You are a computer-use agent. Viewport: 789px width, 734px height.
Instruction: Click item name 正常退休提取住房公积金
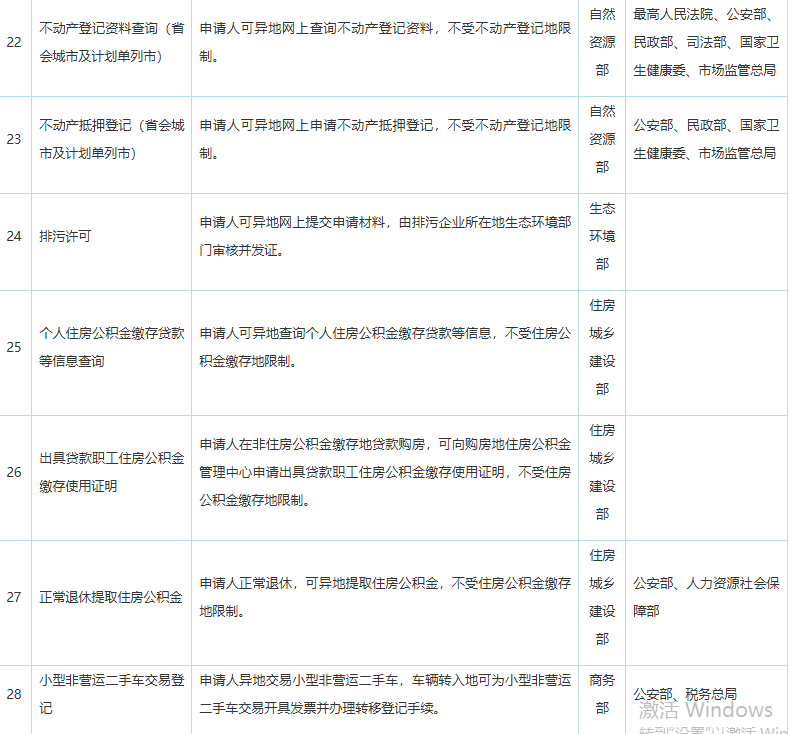pos(111,597)
